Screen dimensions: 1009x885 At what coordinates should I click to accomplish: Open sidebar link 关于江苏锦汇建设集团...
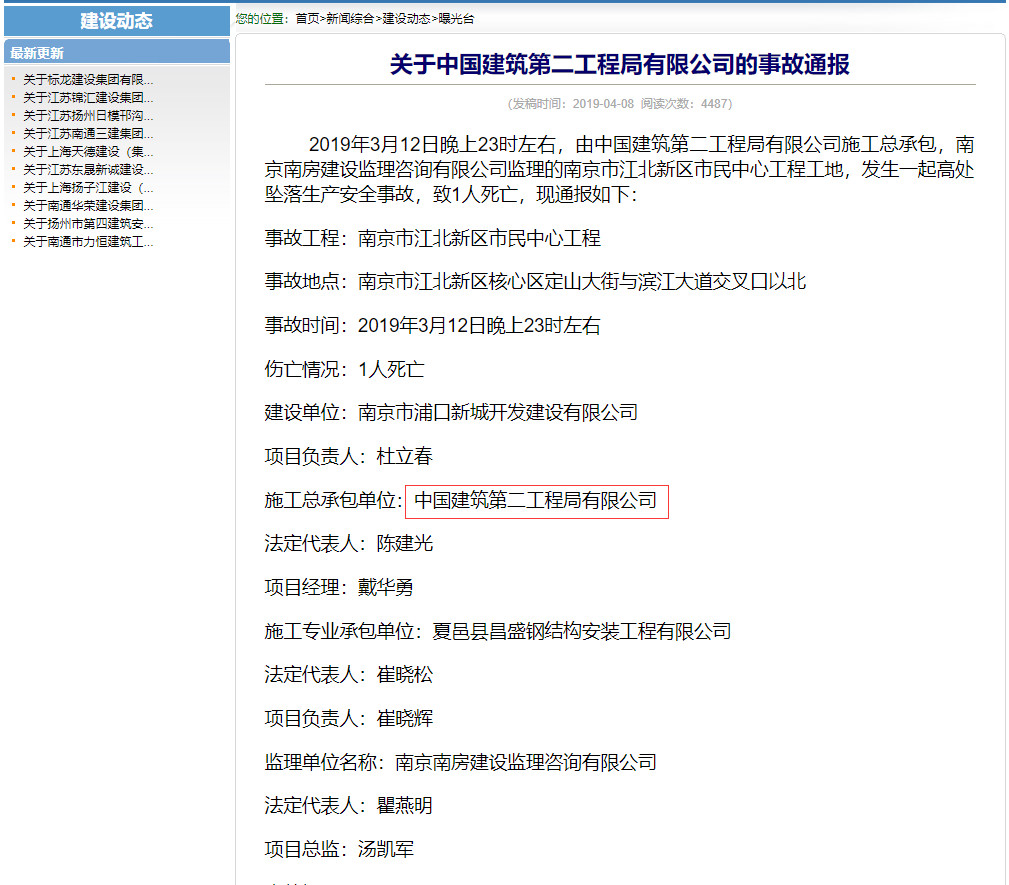click(88, 98)
